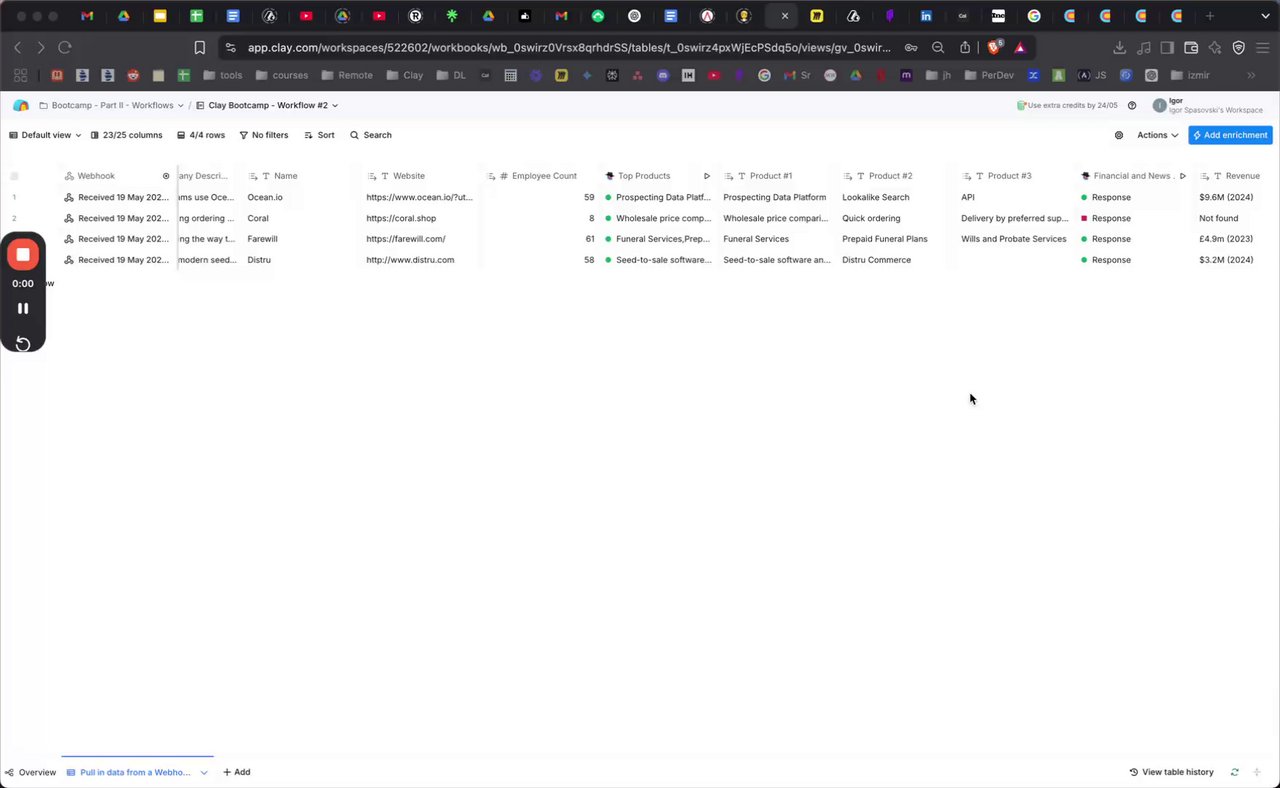Run the Top Products column play arrow
Image resolution: width=1280 pixels, height=788 pixels.
707,176
